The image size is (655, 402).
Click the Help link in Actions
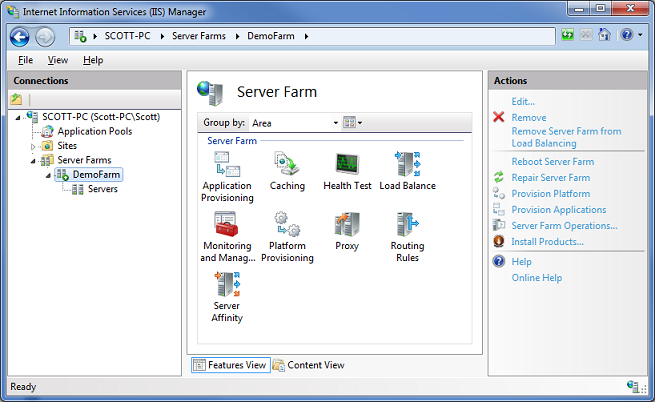pyautogui.click(x=521, y=262)
